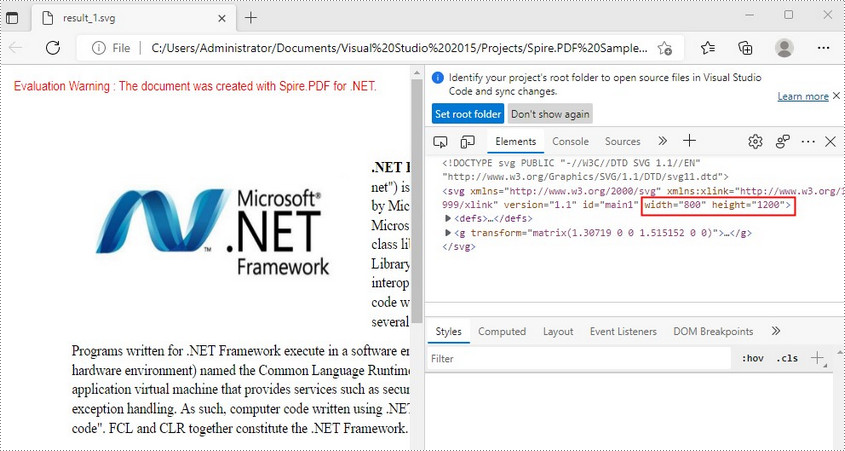
Task: Open the Event Listeners tab
Action: click(x=623, y=332)
